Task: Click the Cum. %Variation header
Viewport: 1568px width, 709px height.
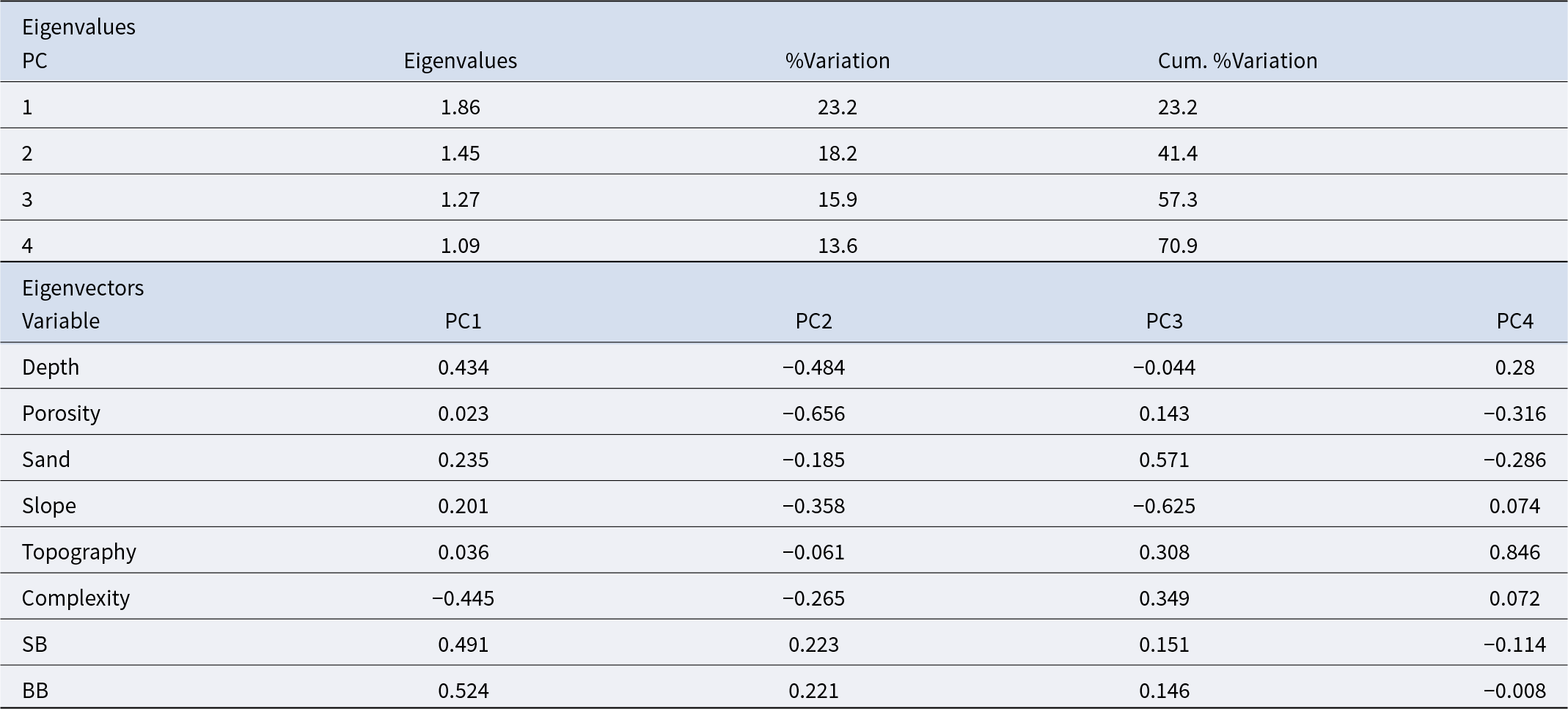Action: pos(1237,61)
